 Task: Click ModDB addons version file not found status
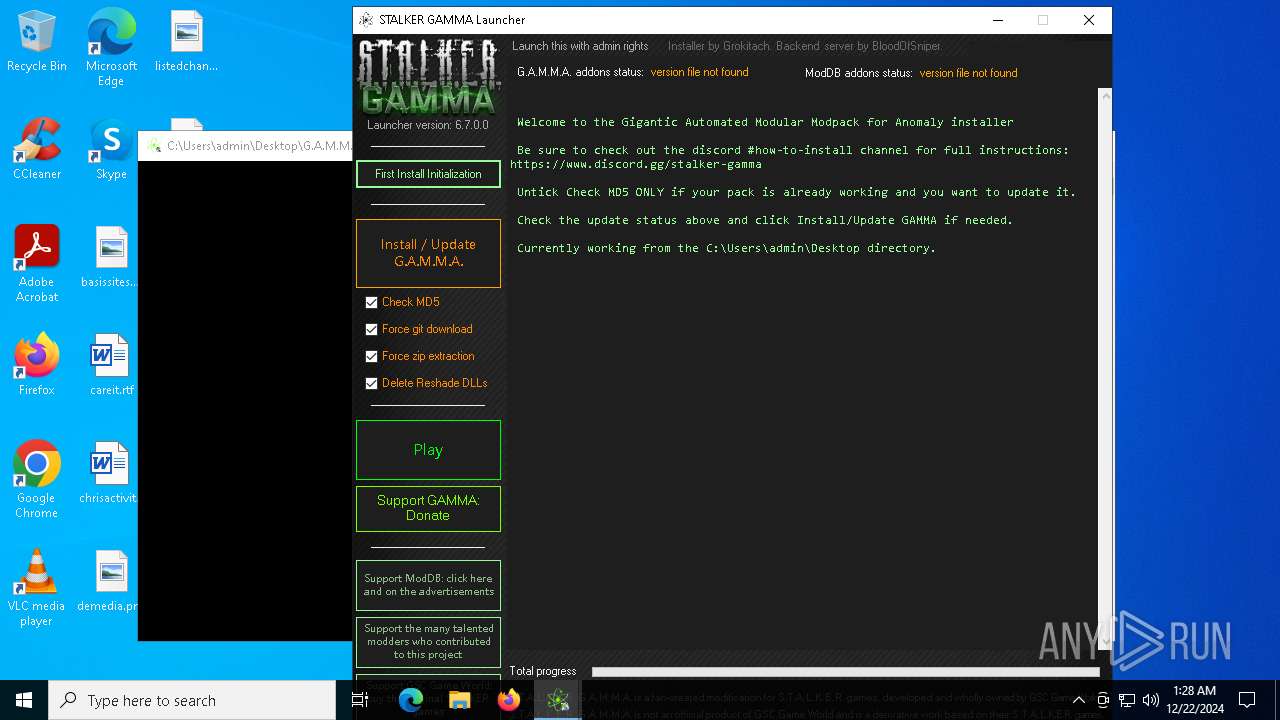[x=968, y=73]
